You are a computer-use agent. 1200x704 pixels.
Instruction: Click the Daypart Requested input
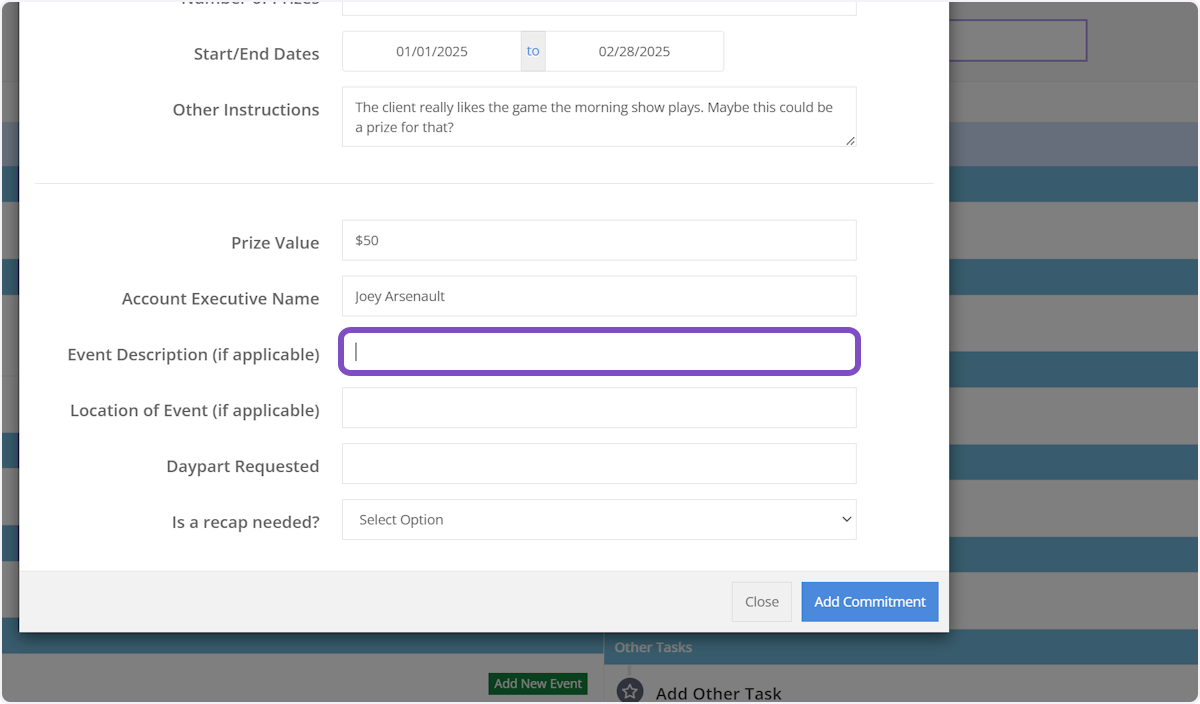pos(599,464)
